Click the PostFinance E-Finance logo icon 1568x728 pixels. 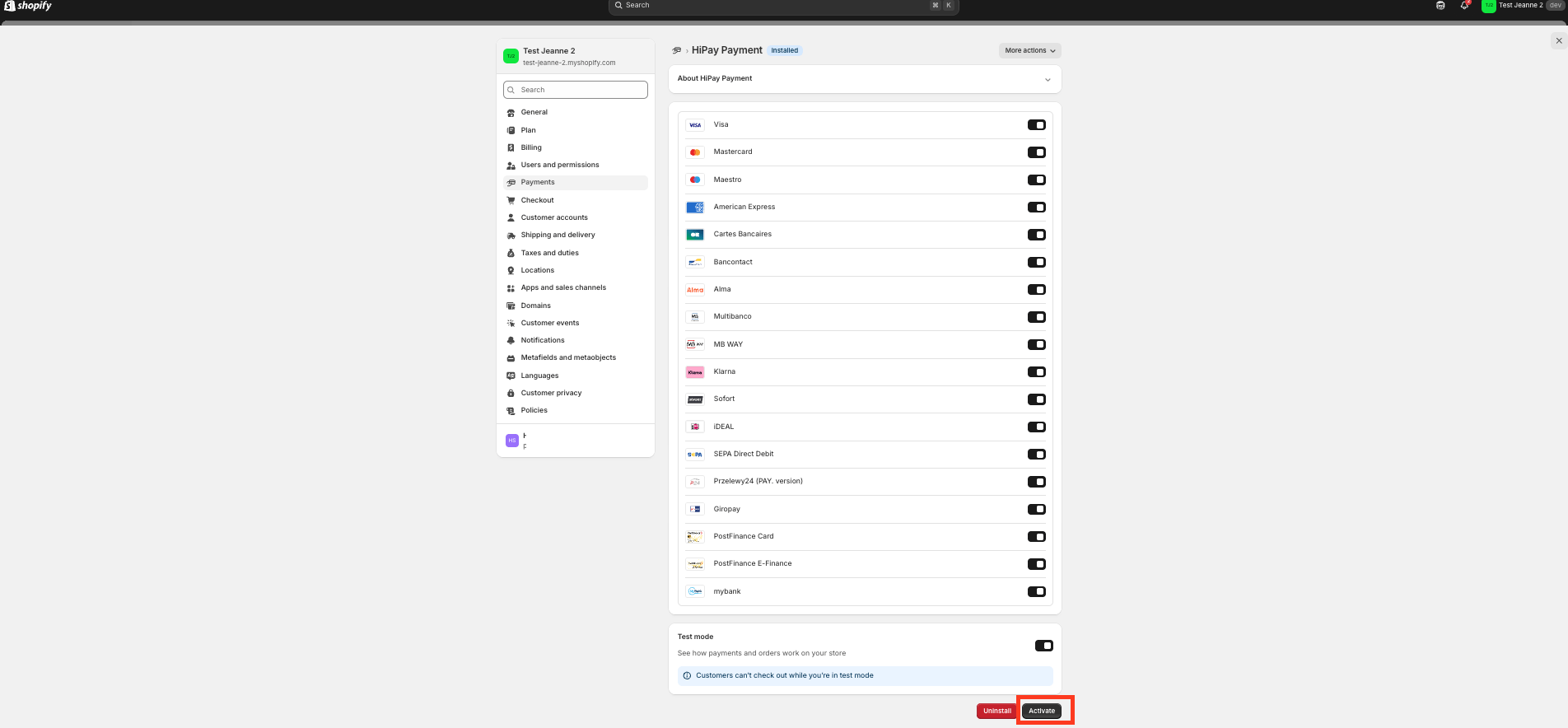click(695, 564)
